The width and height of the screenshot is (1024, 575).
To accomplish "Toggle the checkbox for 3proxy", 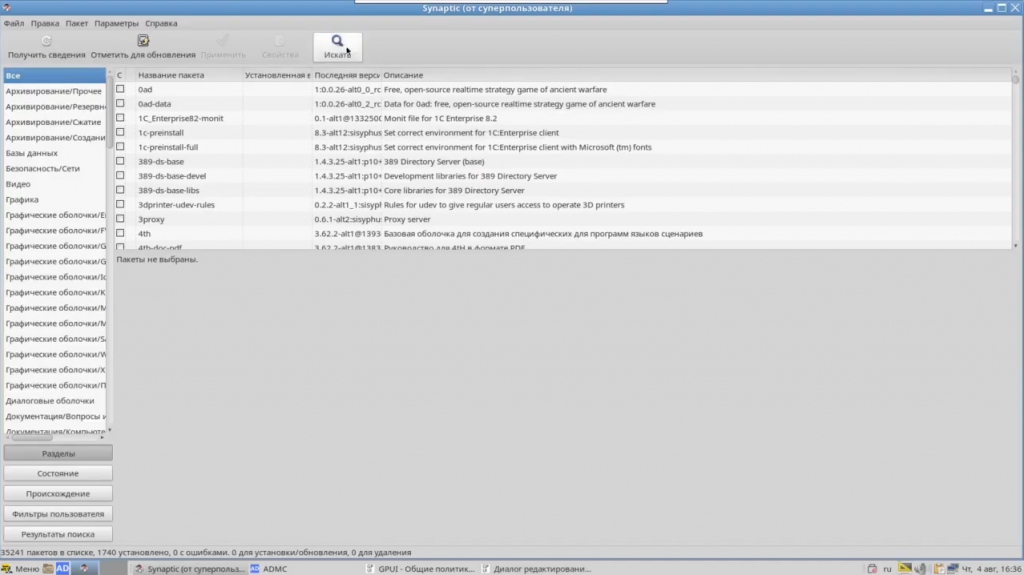I will click(x=120, y=218).
